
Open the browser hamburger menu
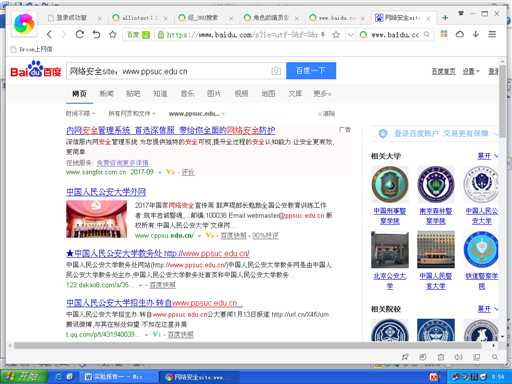tap(492, 34)
